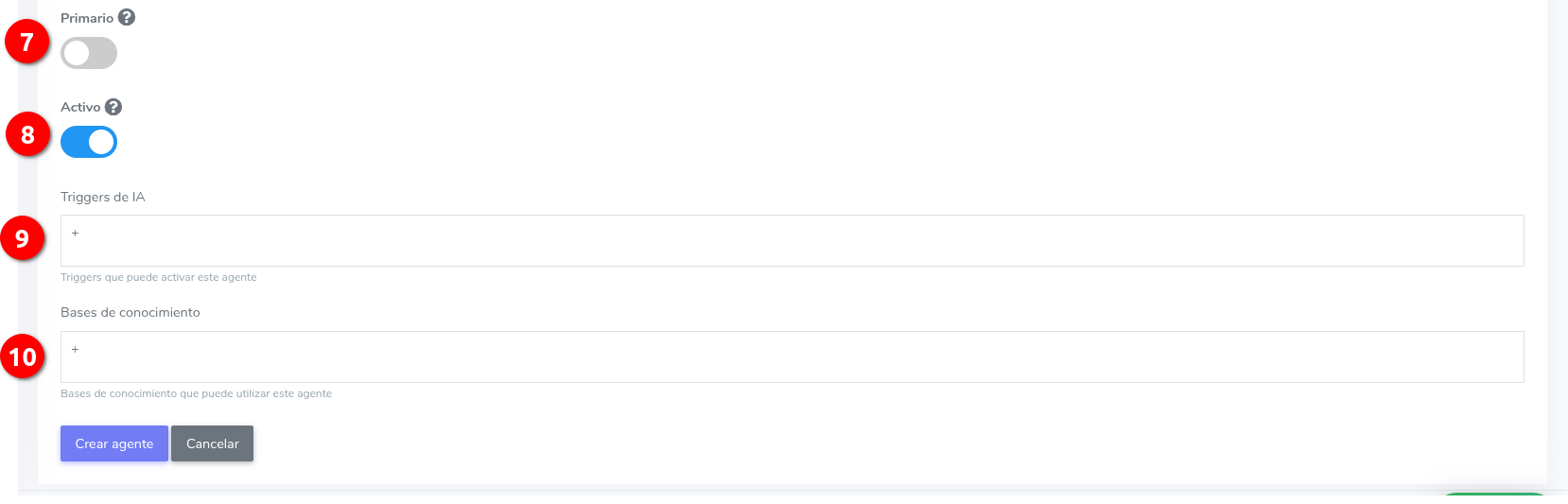Click the Bases de conocimiento label
Screen dimensions: 1568x504
(131, 312)
